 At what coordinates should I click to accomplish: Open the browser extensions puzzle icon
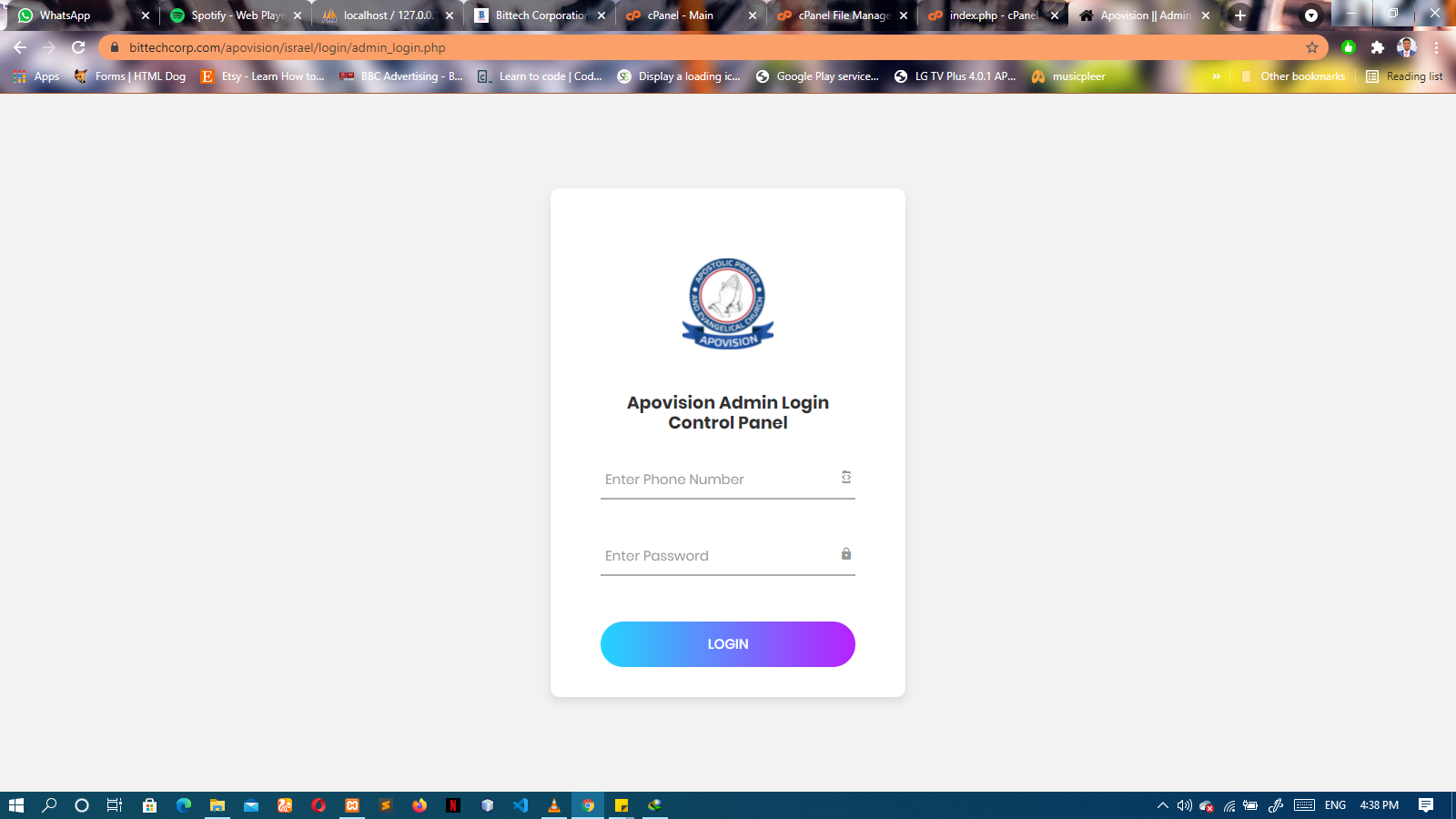coord(1379,47)
